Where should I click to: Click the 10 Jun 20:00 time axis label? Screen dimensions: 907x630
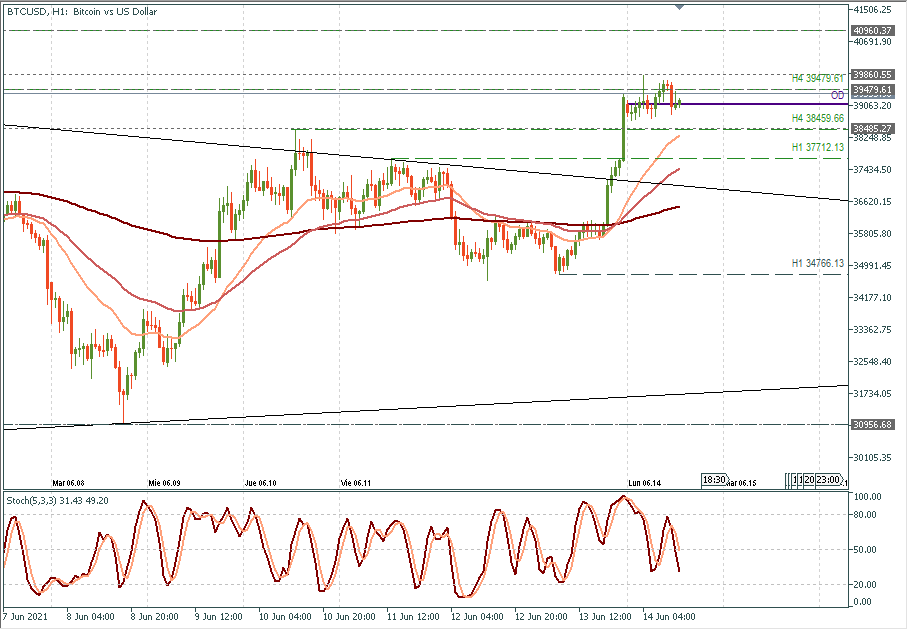click(x=349, y=617)
